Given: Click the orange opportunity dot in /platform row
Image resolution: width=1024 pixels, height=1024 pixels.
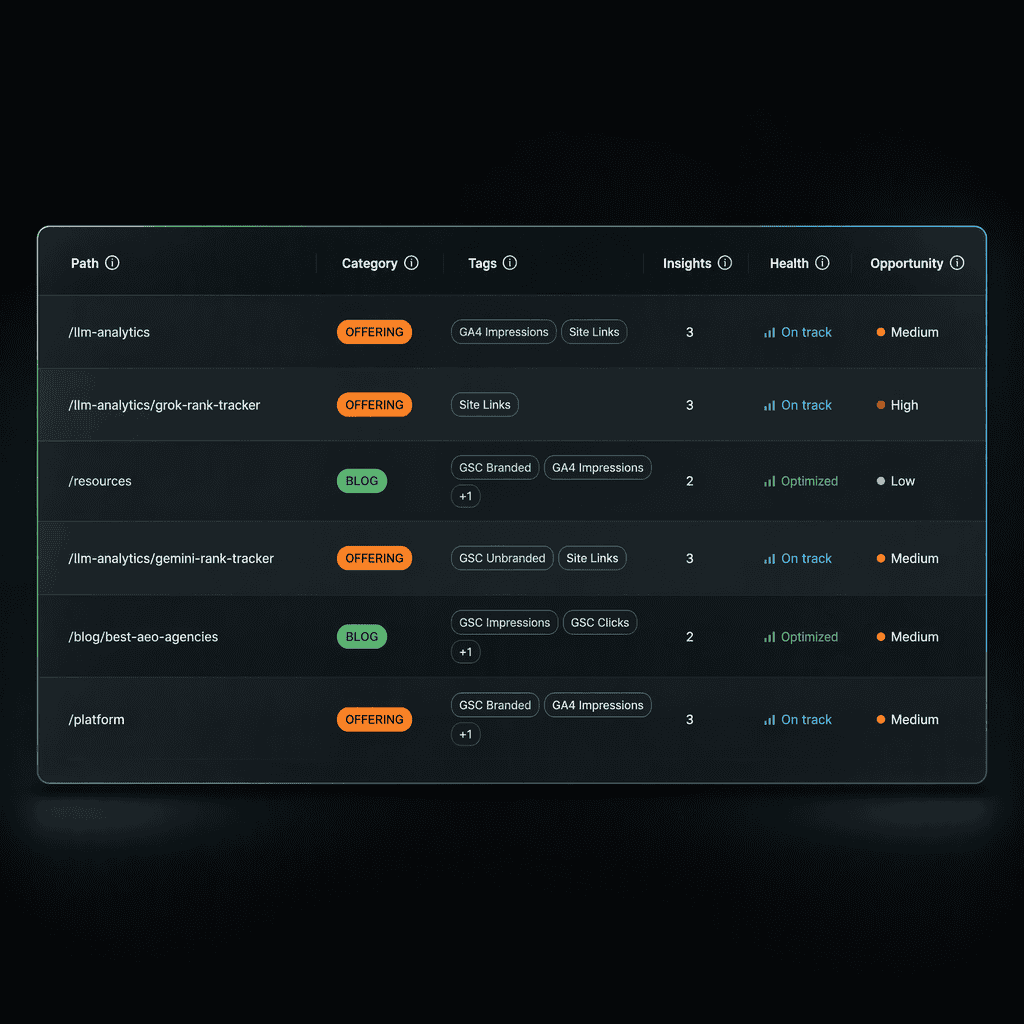Looking at the screenshot, I should pyautogui.click(x=880, y=719).
